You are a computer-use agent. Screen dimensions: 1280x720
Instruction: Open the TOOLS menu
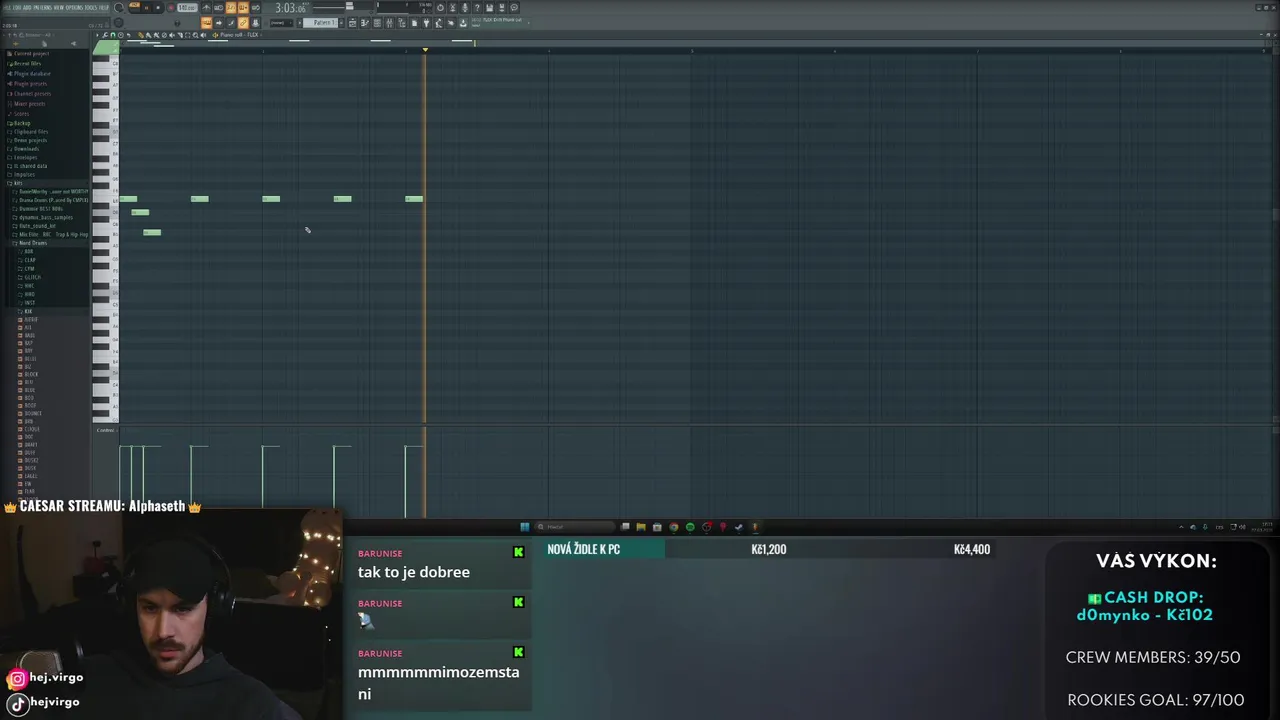click(x=91, y=7)
